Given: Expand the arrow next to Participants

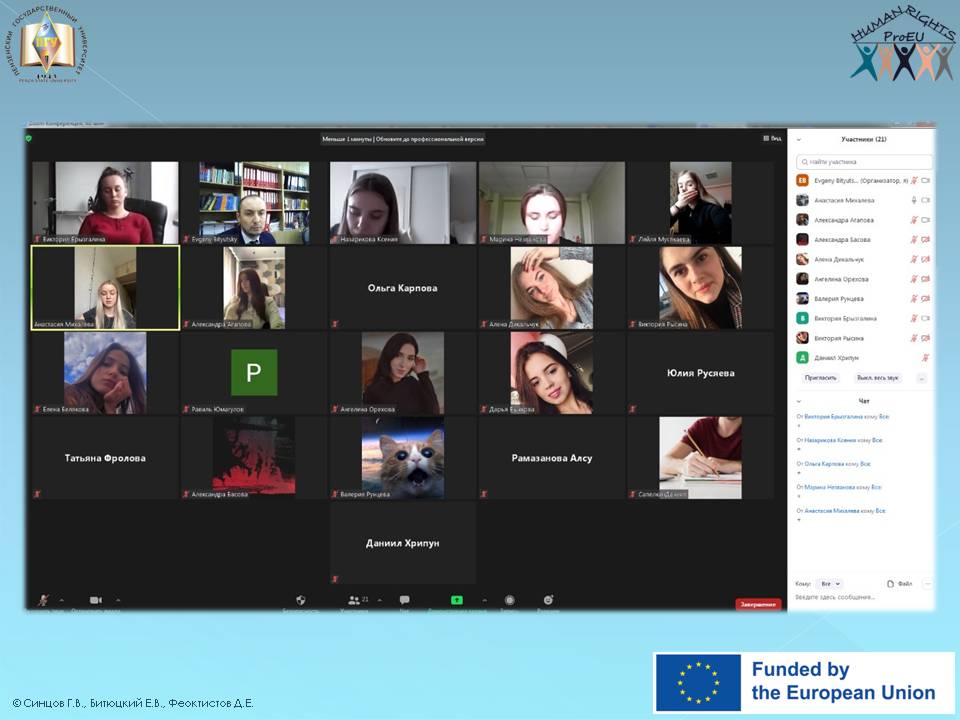Looking at the screenshot, I should [380, 600].
